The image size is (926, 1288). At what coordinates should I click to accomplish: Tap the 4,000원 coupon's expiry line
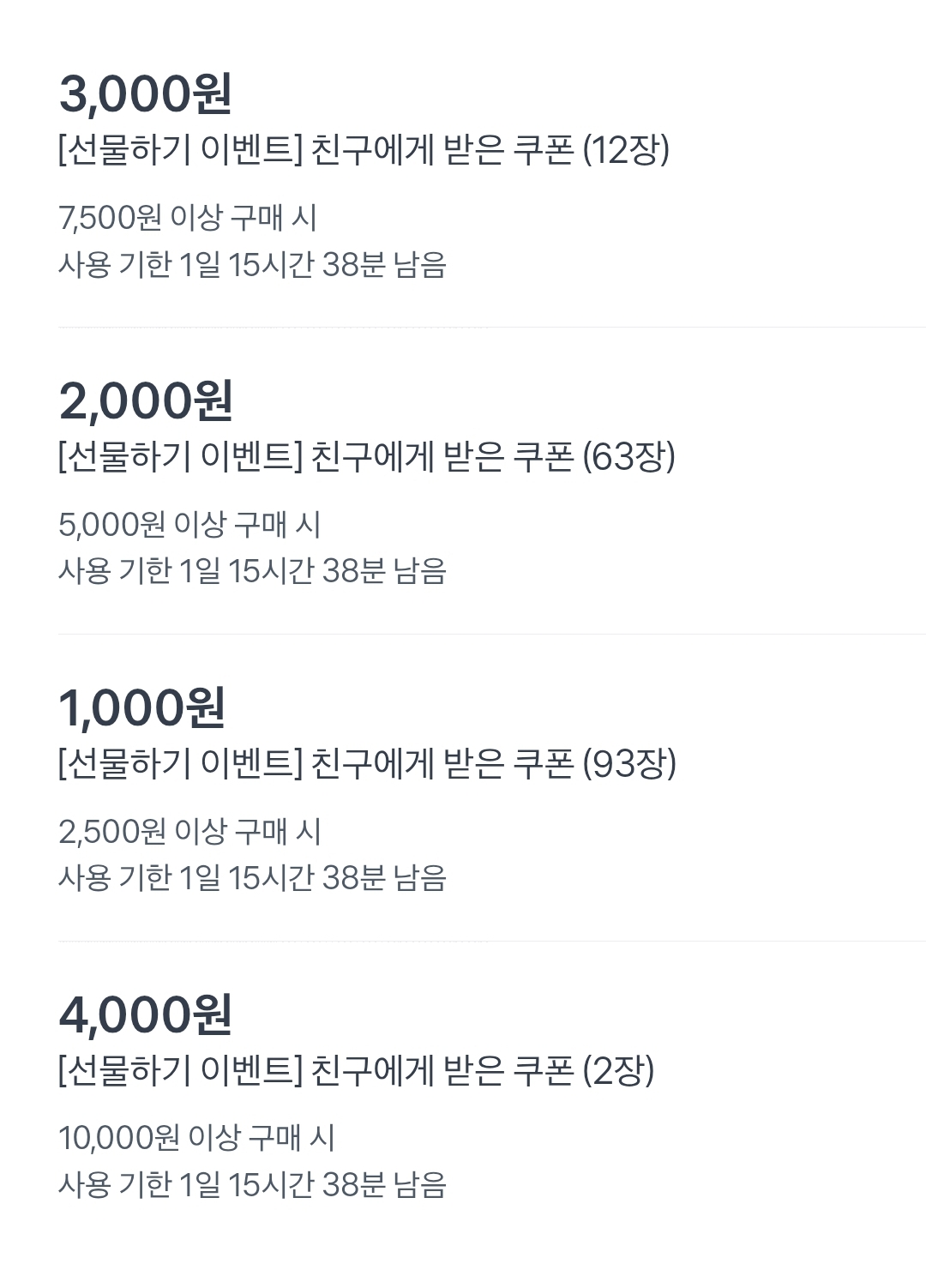point(252,1185)
